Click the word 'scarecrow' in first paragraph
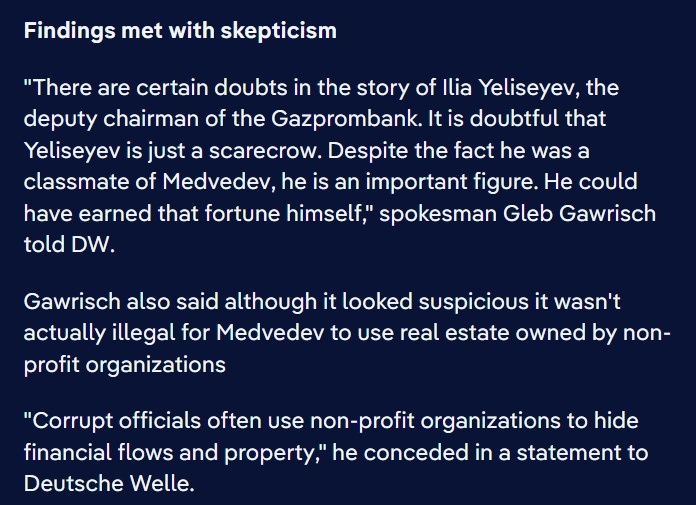 (x=264, y=151)
